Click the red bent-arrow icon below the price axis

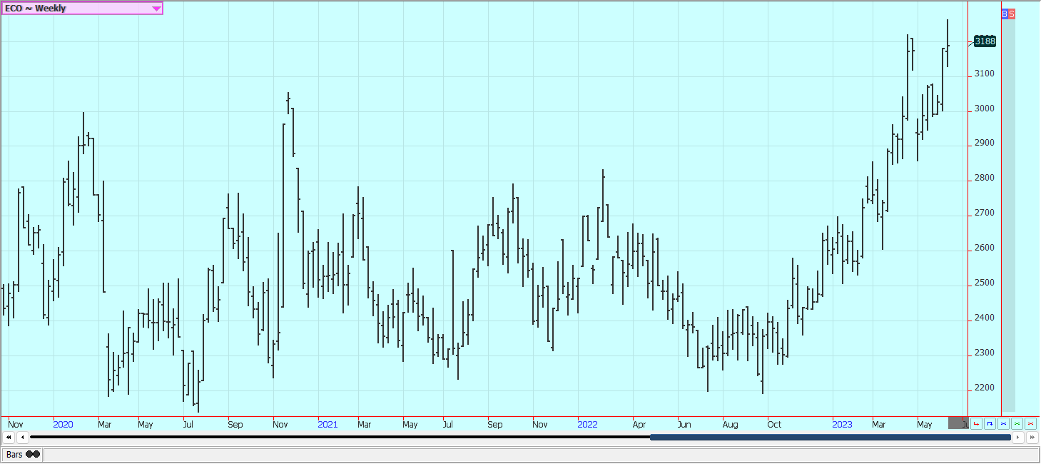976,423
